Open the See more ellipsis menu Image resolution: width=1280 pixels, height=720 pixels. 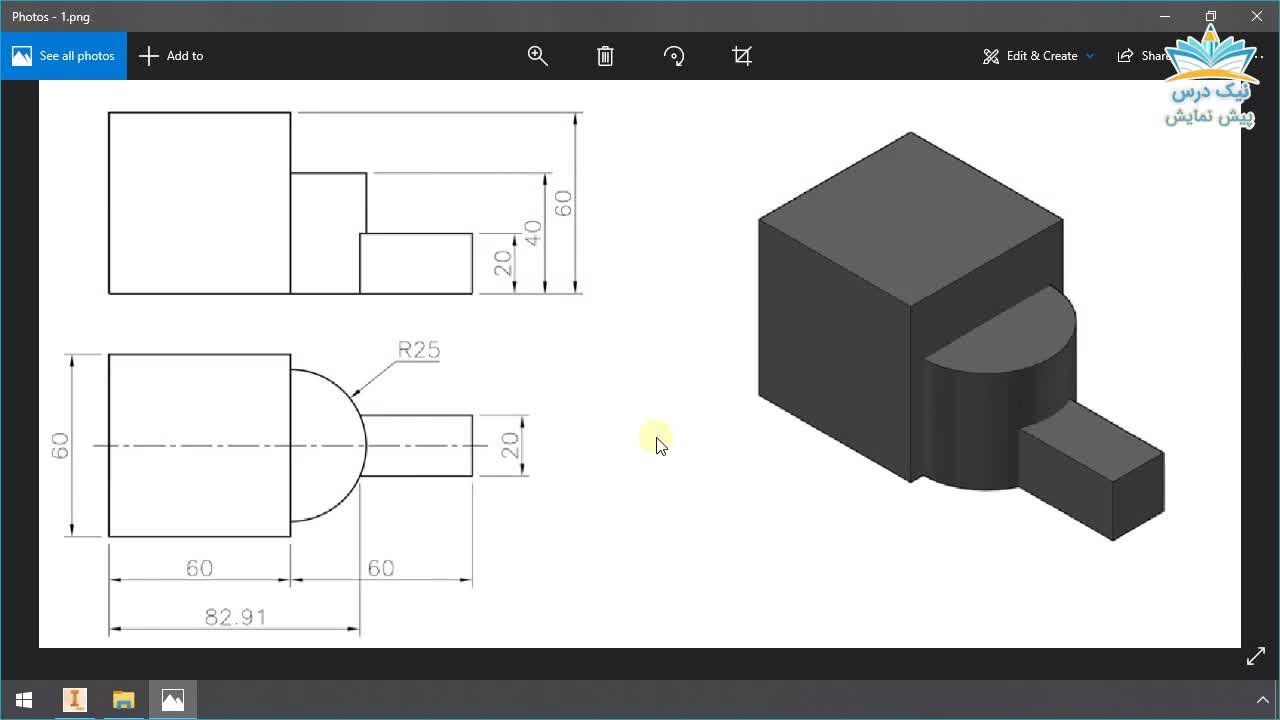click(x=1259, y=56)
